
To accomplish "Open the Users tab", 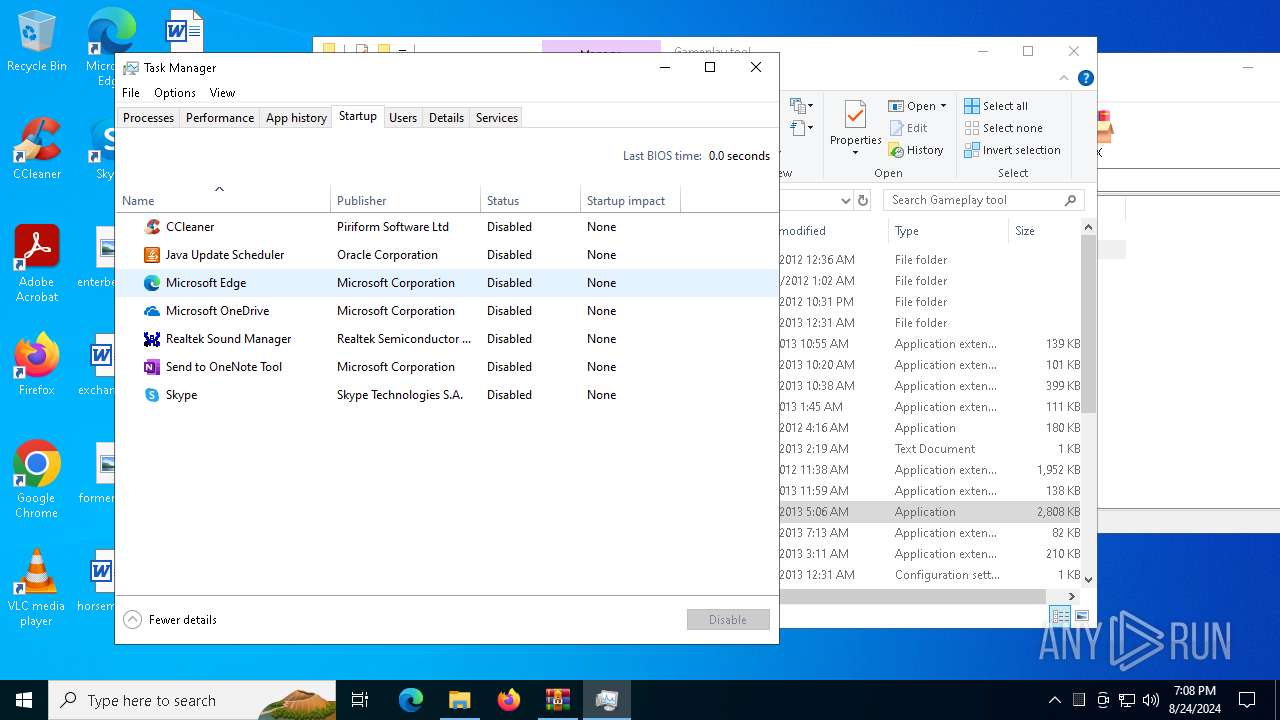I will (403, 117).
